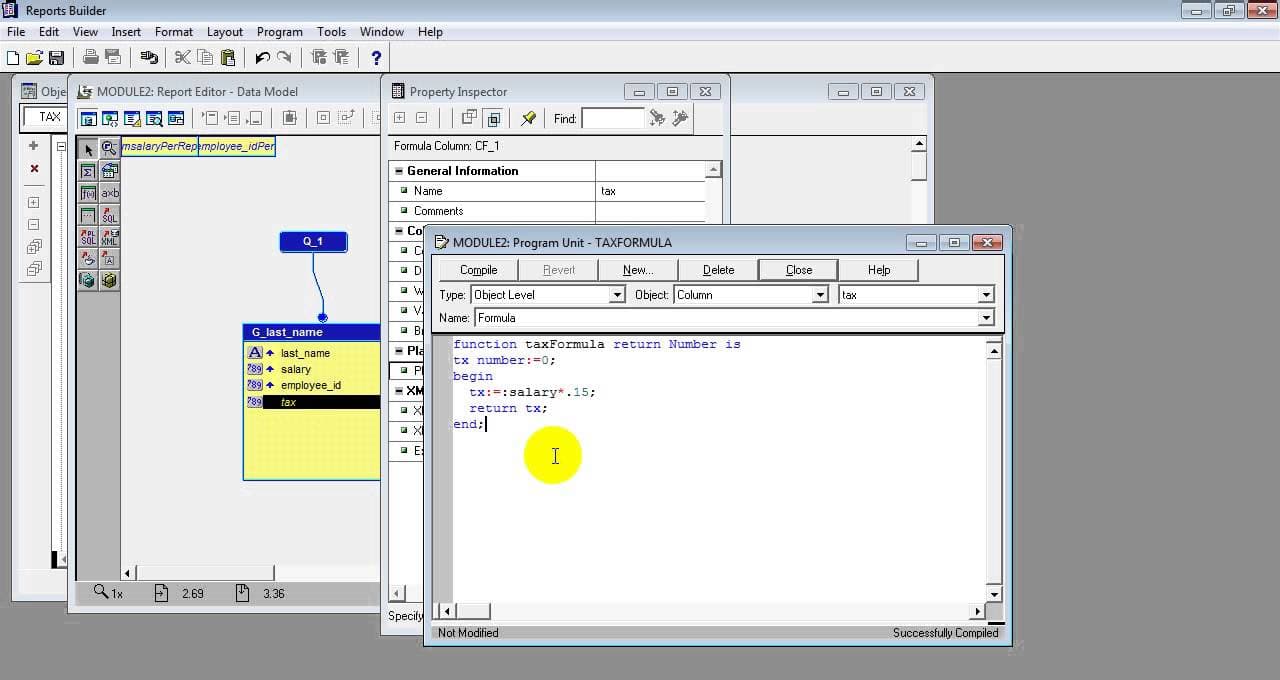This screenshot has height=680, width=1280.
Task: Choose the Formula Column tool
Action: tap(88, 193)
